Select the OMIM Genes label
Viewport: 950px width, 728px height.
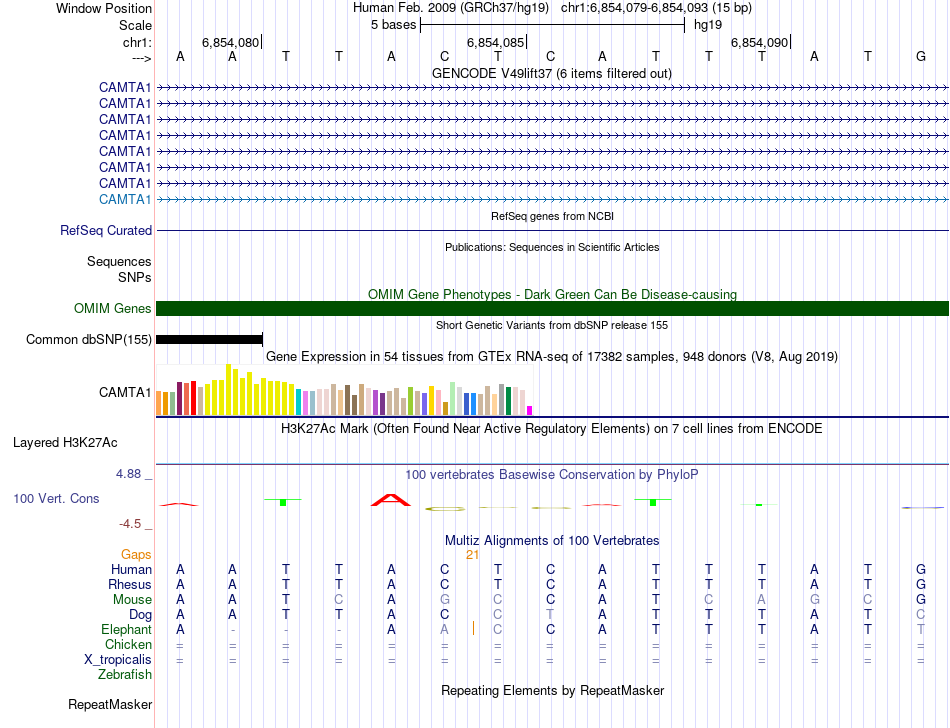(x=113, y=308)
